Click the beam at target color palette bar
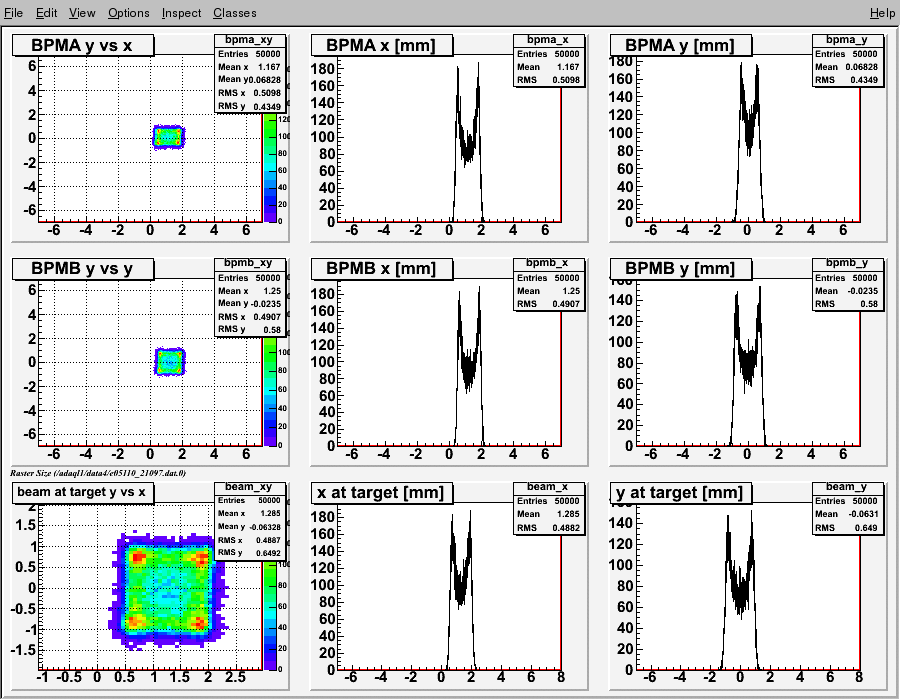This screenshot has height=700, width=900. [x=270, y=615]
